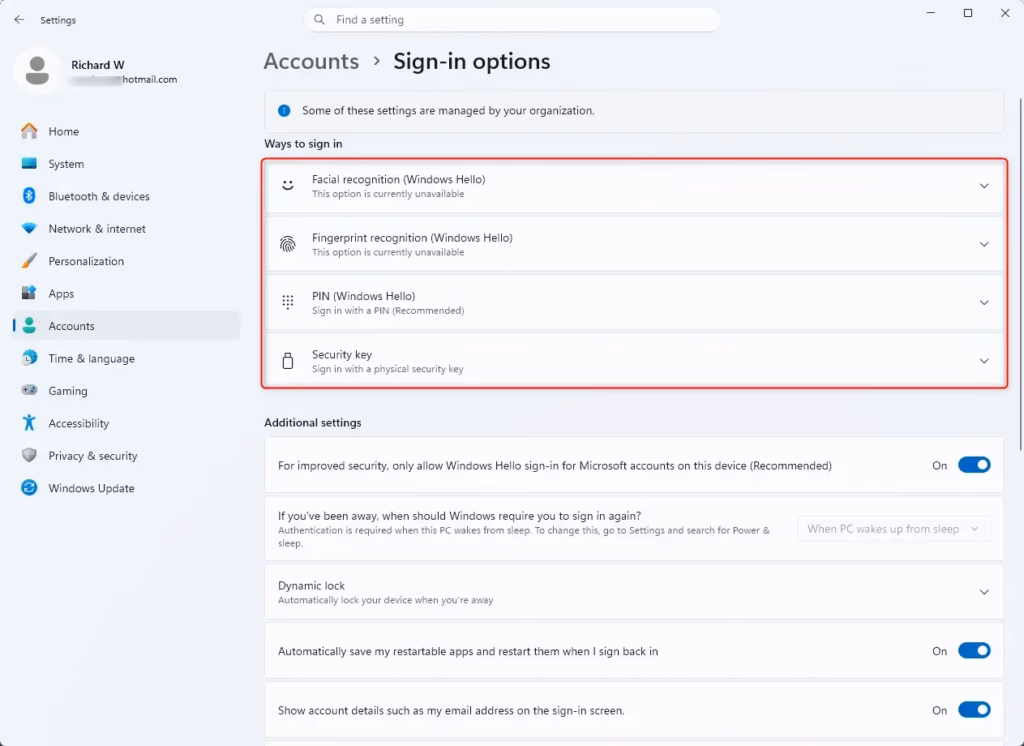Expand Fingerprint recognition chevron
This screenshot has width=1024, height=746.
984,244
